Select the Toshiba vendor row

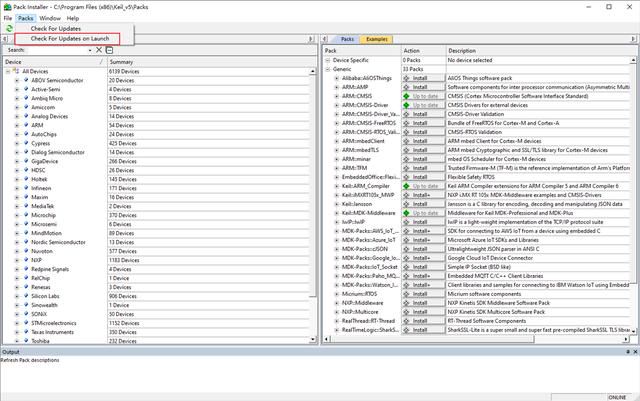(40, 341)
